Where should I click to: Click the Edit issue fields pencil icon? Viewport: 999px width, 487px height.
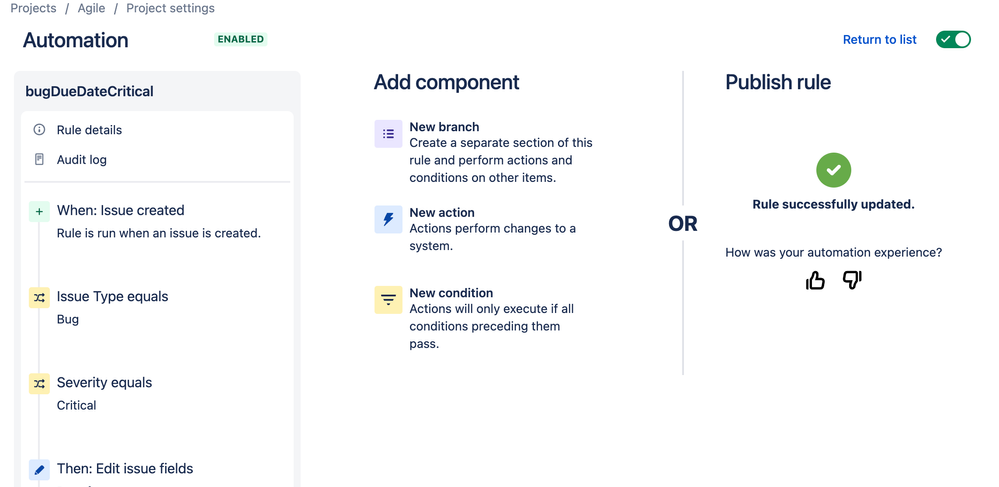(x=39, y=469)
